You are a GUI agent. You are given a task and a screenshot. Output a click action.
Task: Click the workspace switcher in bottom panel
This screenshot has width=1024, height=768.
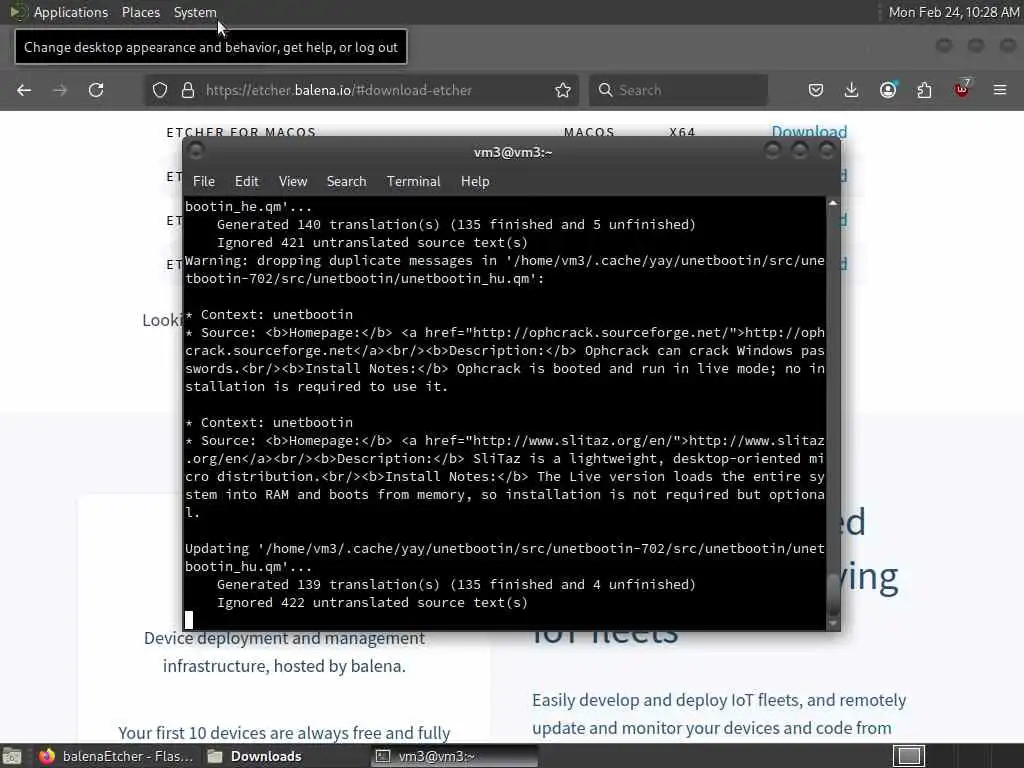909,756
